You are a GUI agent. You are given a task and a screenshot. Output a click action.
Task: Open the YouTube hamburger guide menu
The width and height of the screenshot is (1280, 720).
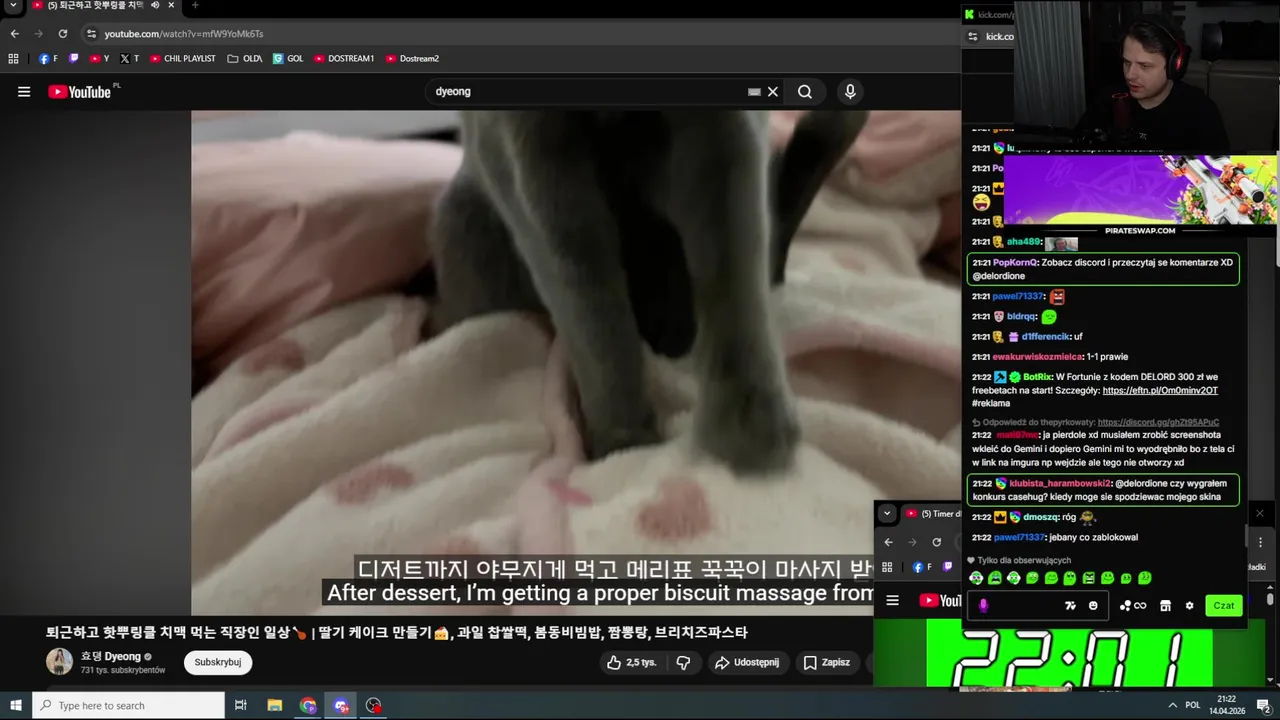pyautogui.click(x=24, y=92)
